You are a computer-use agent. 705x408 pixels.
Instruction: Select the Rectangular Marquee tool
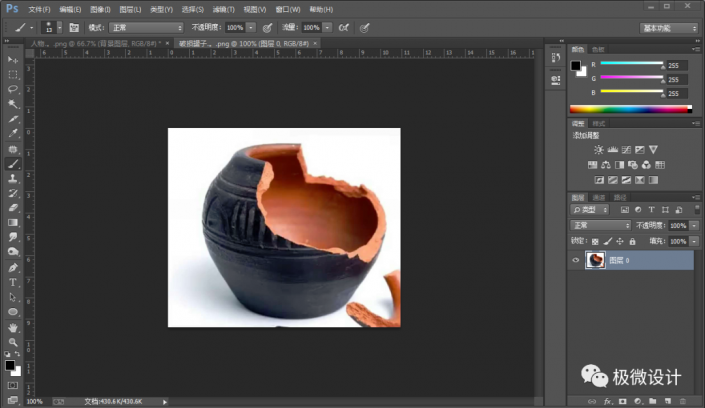pos(13,75)
